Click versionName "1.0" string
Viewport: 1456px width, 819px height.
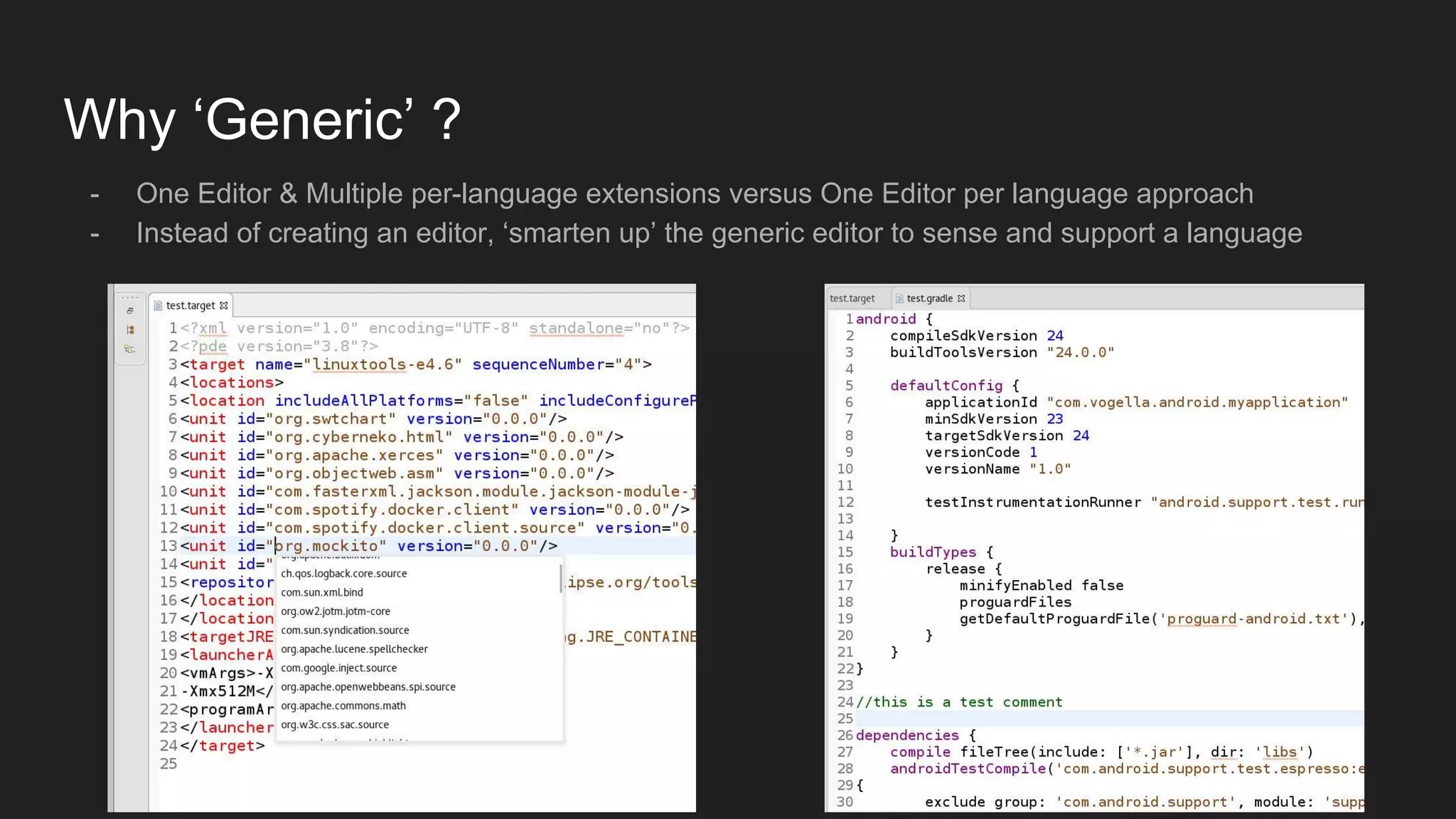[1050, 469]
